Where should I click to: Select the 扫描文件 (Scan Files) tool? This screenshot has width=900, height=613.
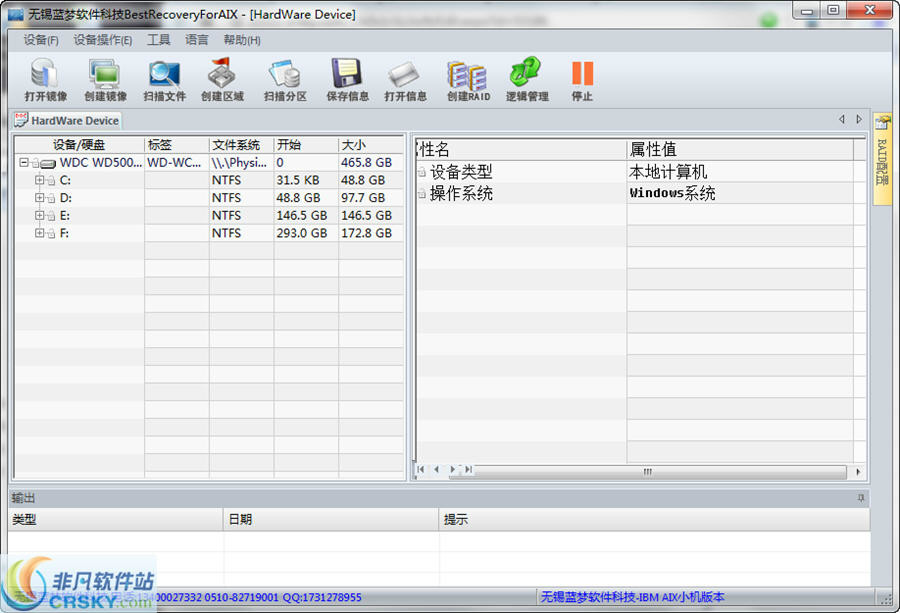164,79
